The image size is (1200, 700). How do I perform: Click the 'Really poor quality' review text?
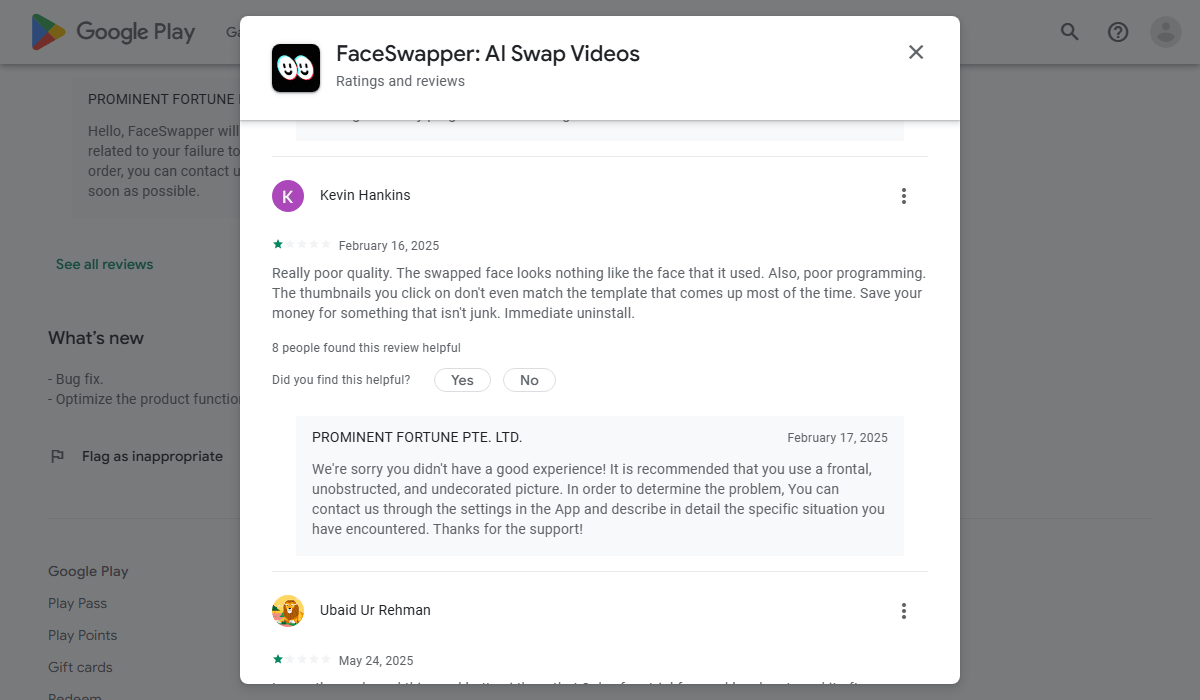pos(599,293)
